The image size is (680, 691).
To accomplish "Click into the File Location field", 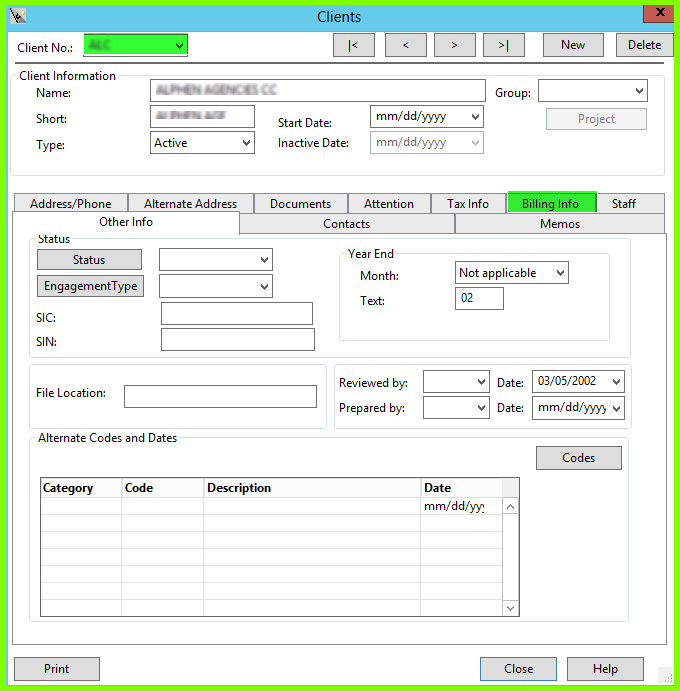I will pos(220,396).
